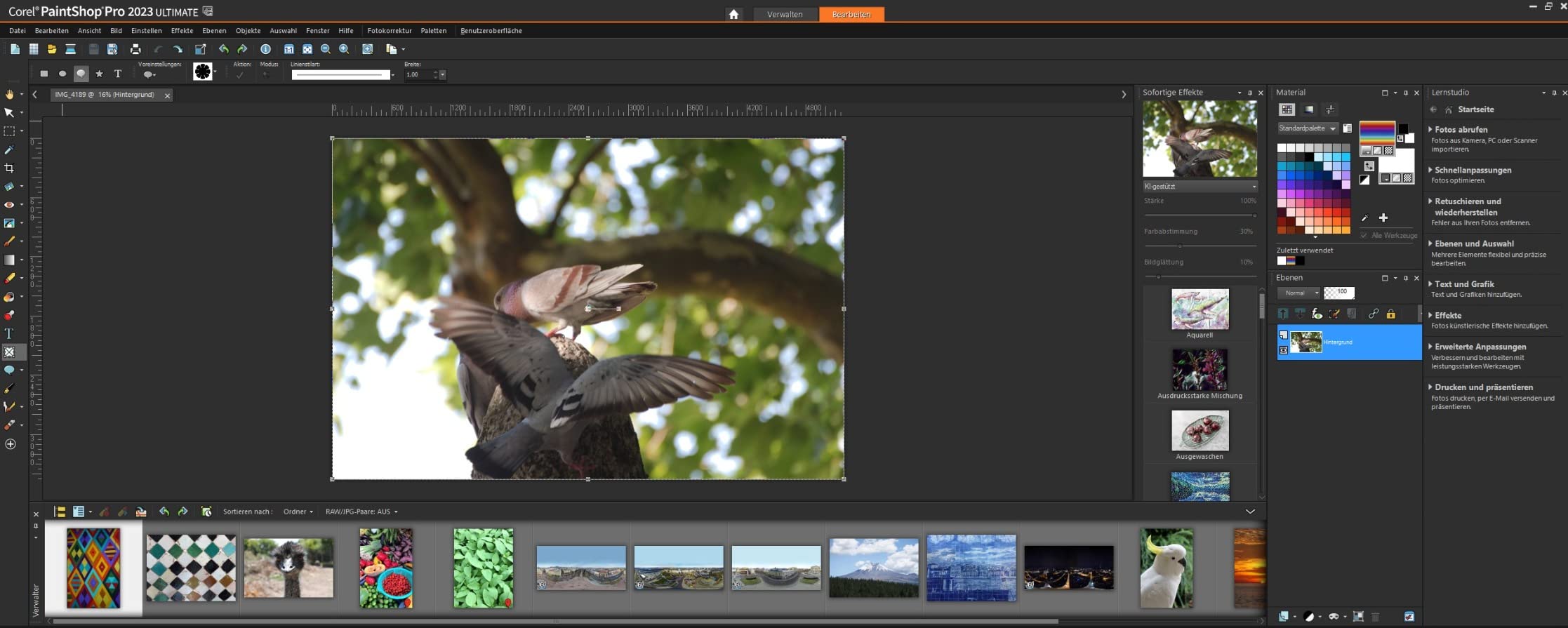
Task: Open the KI-gestützt effects dropdown
Action: click(x=1200, y=187)
